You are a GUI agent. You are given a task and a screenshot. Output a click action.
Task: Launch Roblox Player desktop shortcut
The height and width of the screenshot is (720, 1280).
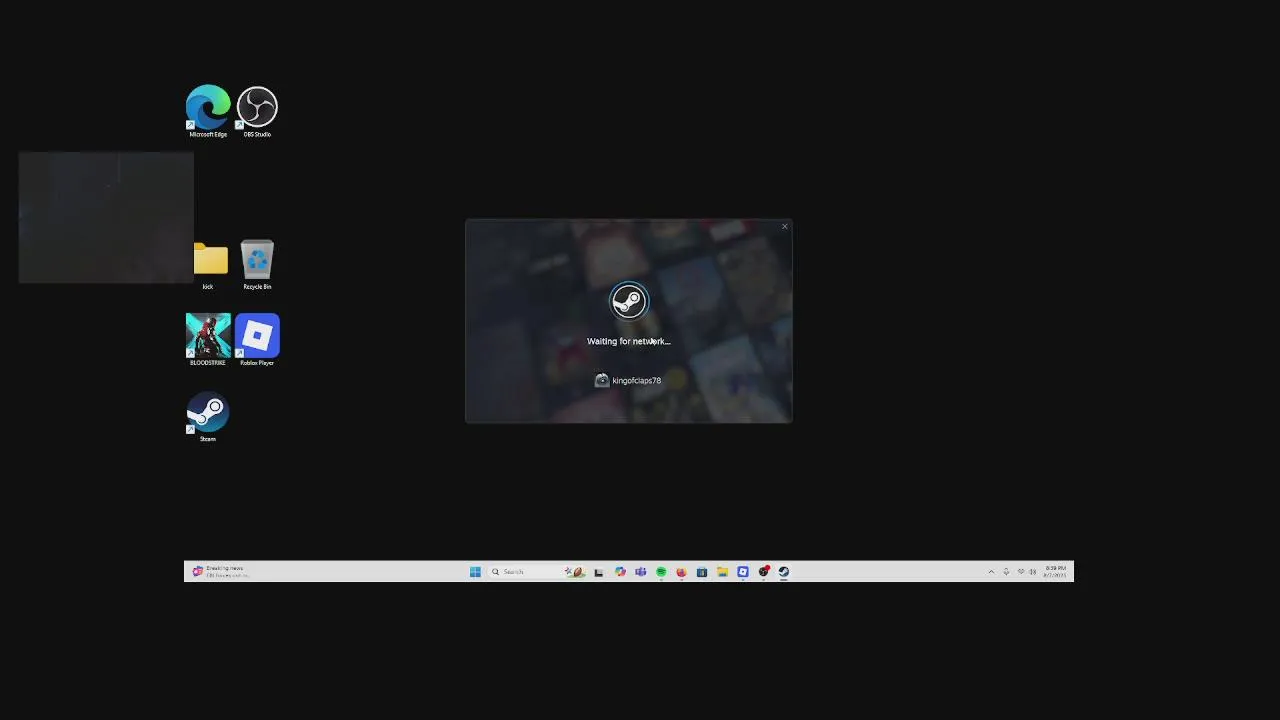click(x=257, y=340)
